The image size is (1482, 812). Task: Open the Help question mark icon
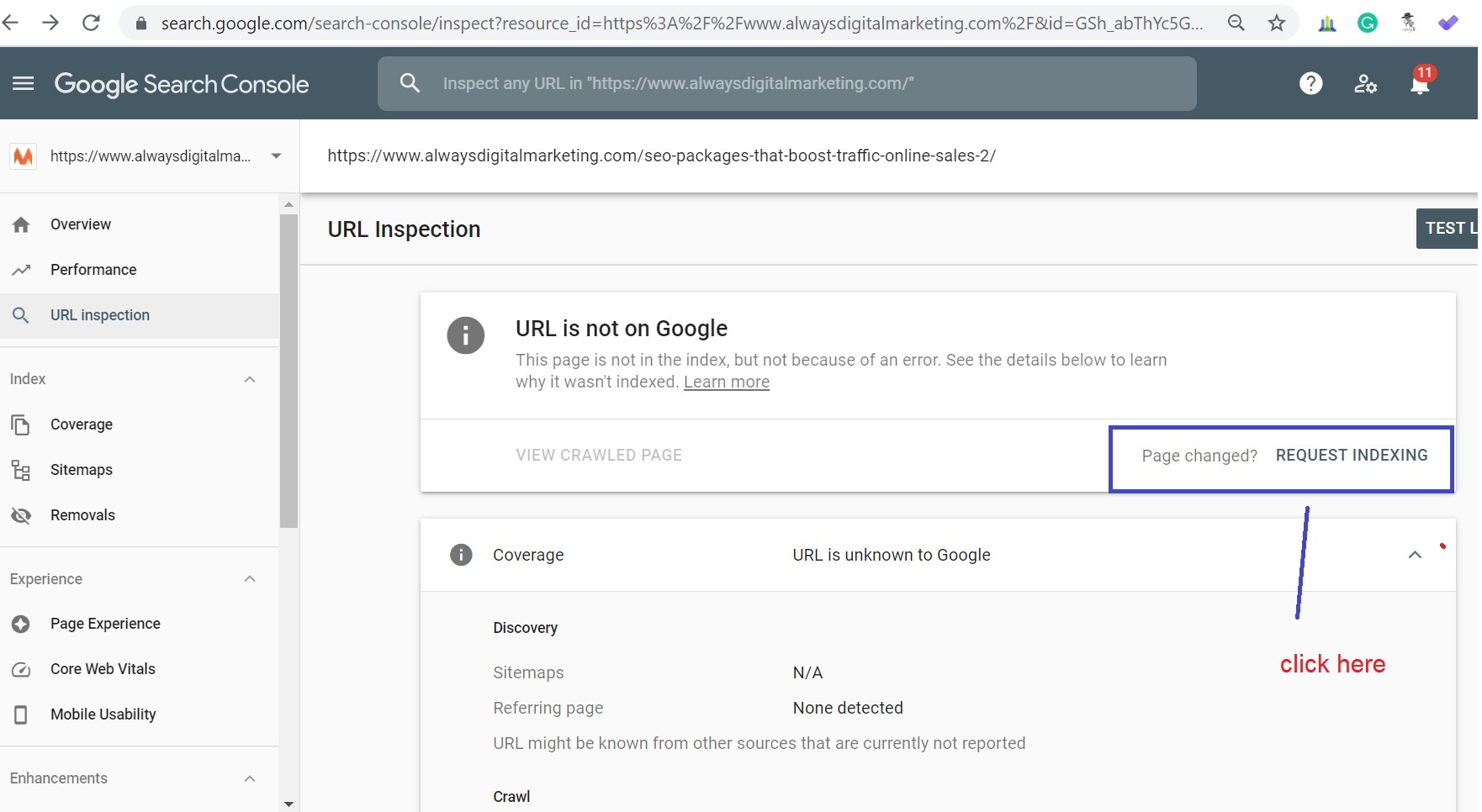coord(1310,83)
